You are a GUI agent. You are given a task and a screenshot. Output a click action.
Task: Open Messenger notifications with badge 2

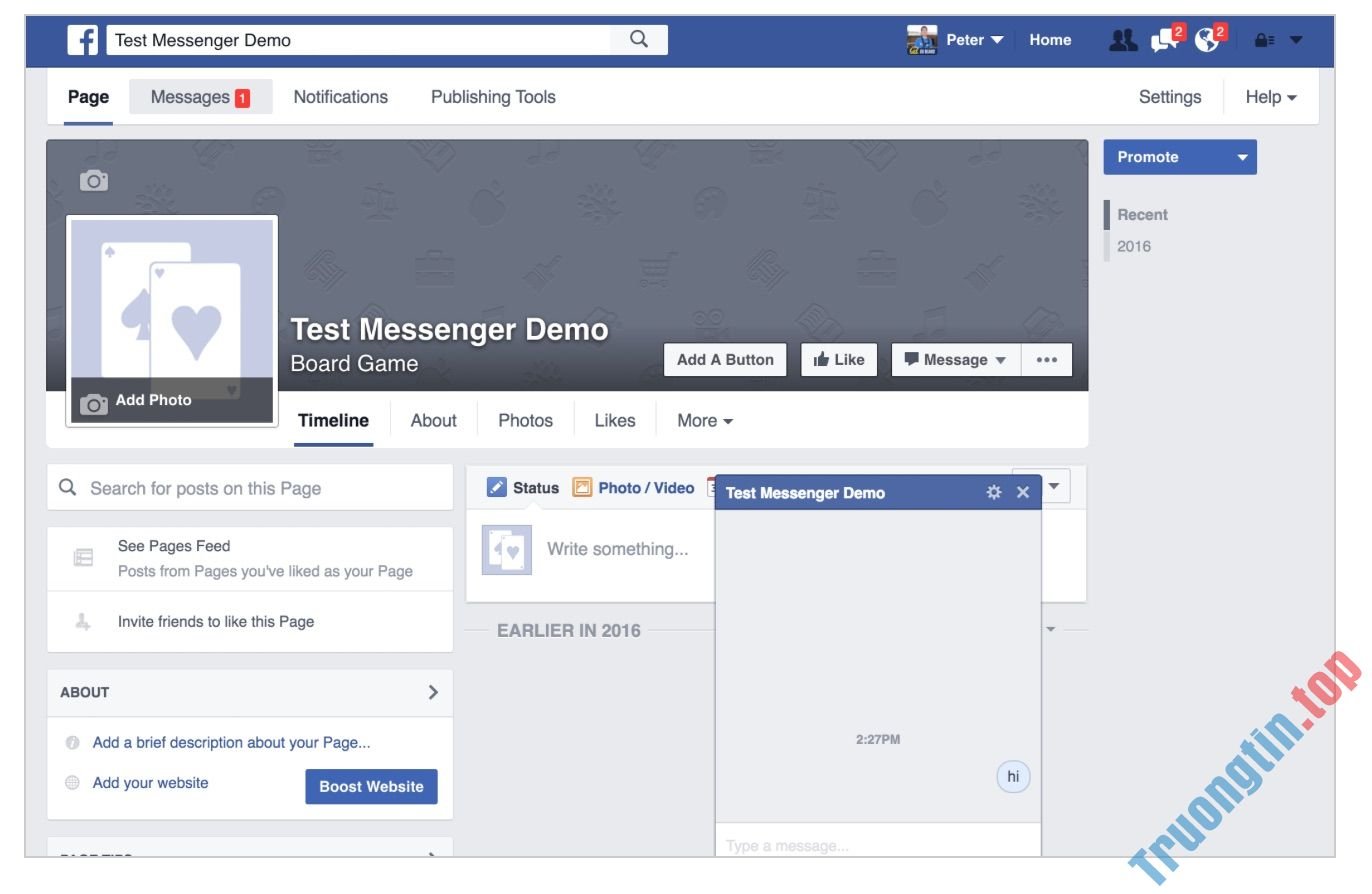[1162, 40]
